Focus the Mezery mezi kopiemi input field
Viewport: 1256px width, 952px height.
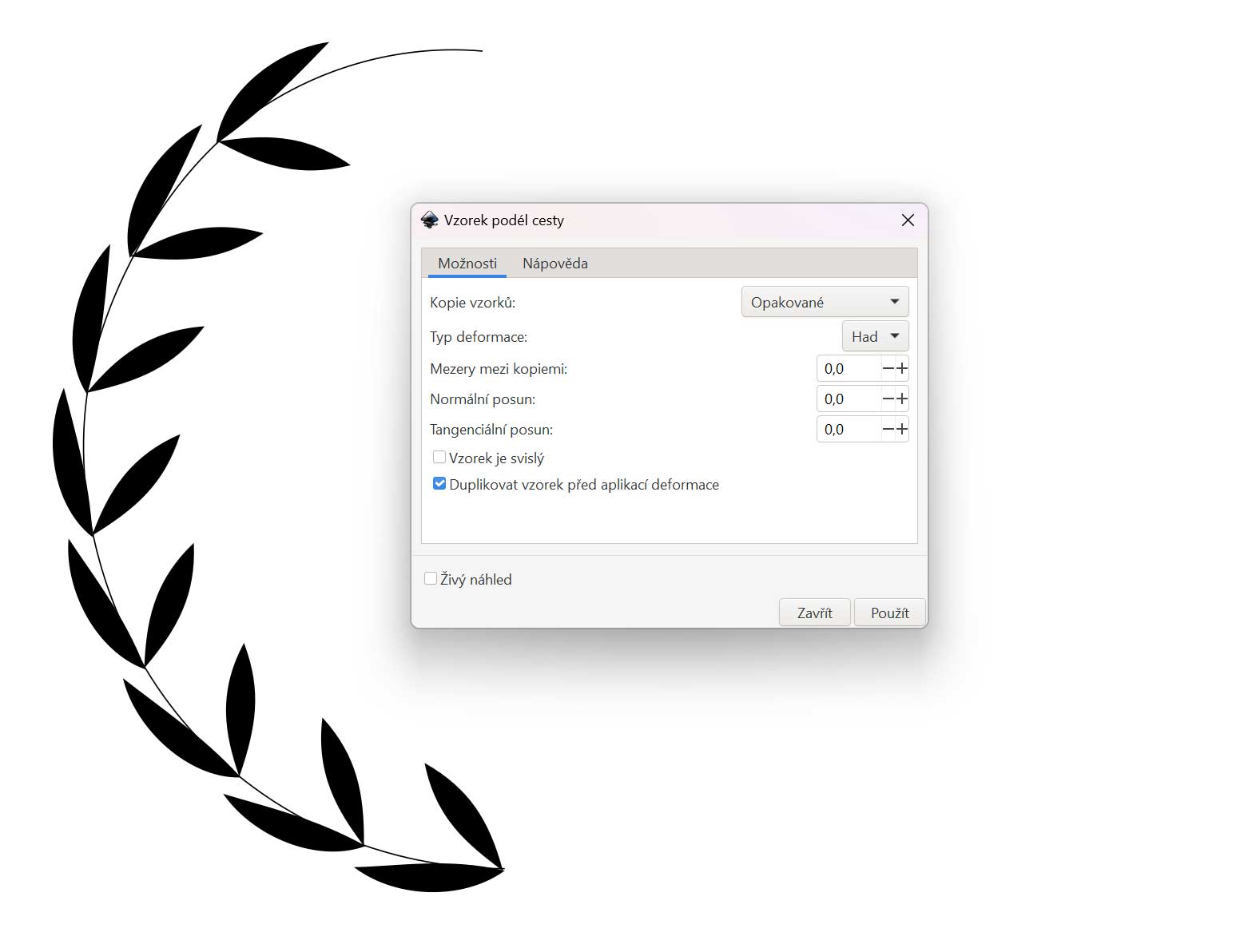click(x=849, y=369)
